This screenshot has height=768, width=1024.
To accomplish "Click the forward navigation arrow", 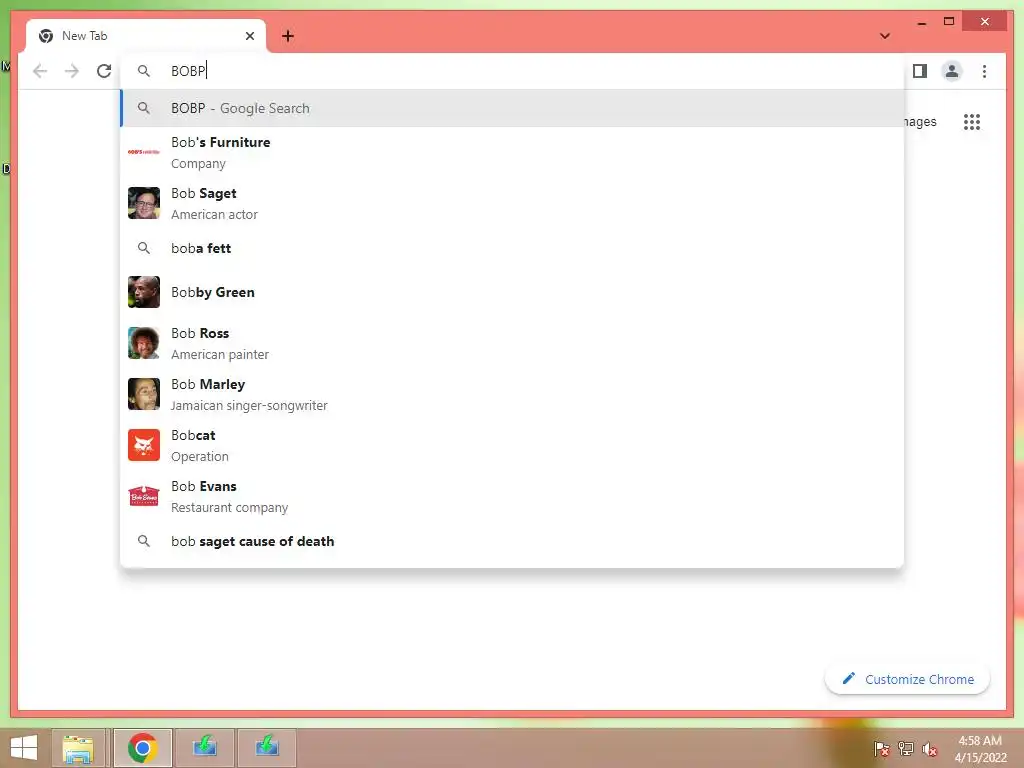I will point(72,71).
